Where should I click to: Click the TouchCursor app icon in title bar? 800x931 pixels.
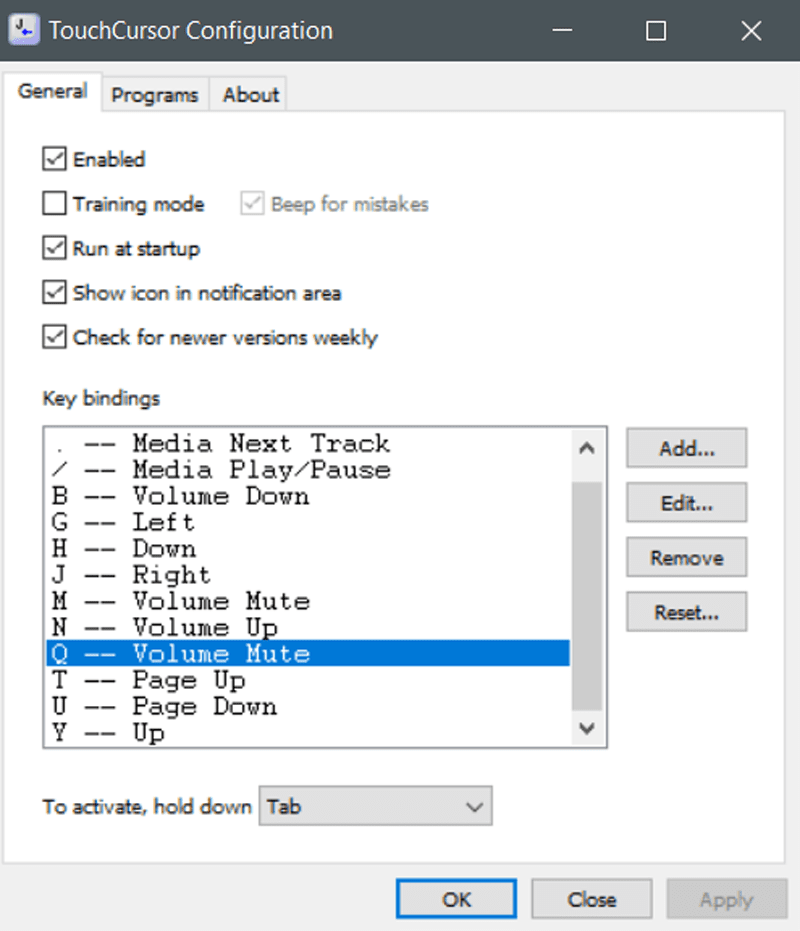click(24, 30)
